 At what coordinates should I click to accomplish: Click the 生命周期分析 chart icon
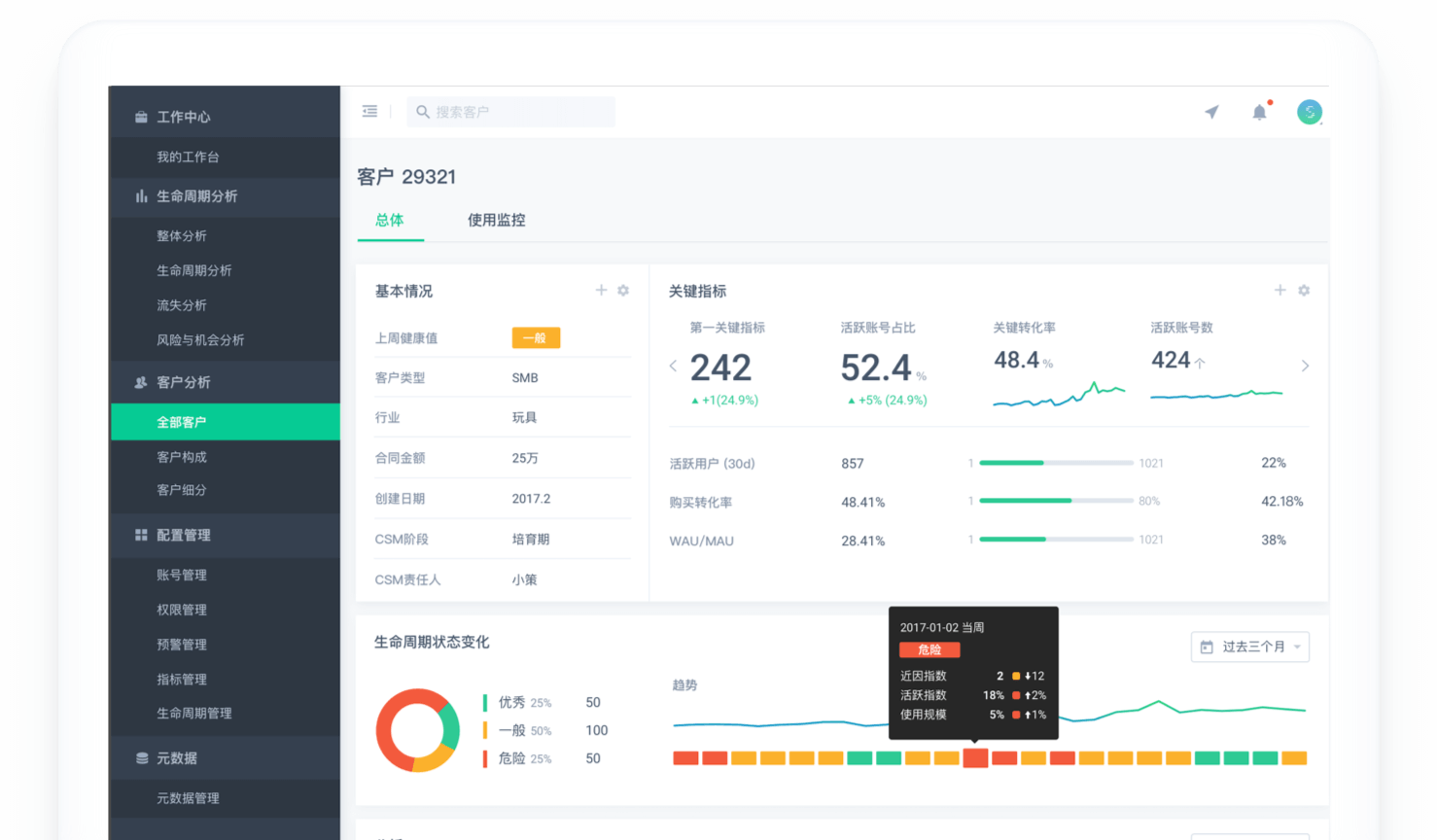tap(140, 196)
